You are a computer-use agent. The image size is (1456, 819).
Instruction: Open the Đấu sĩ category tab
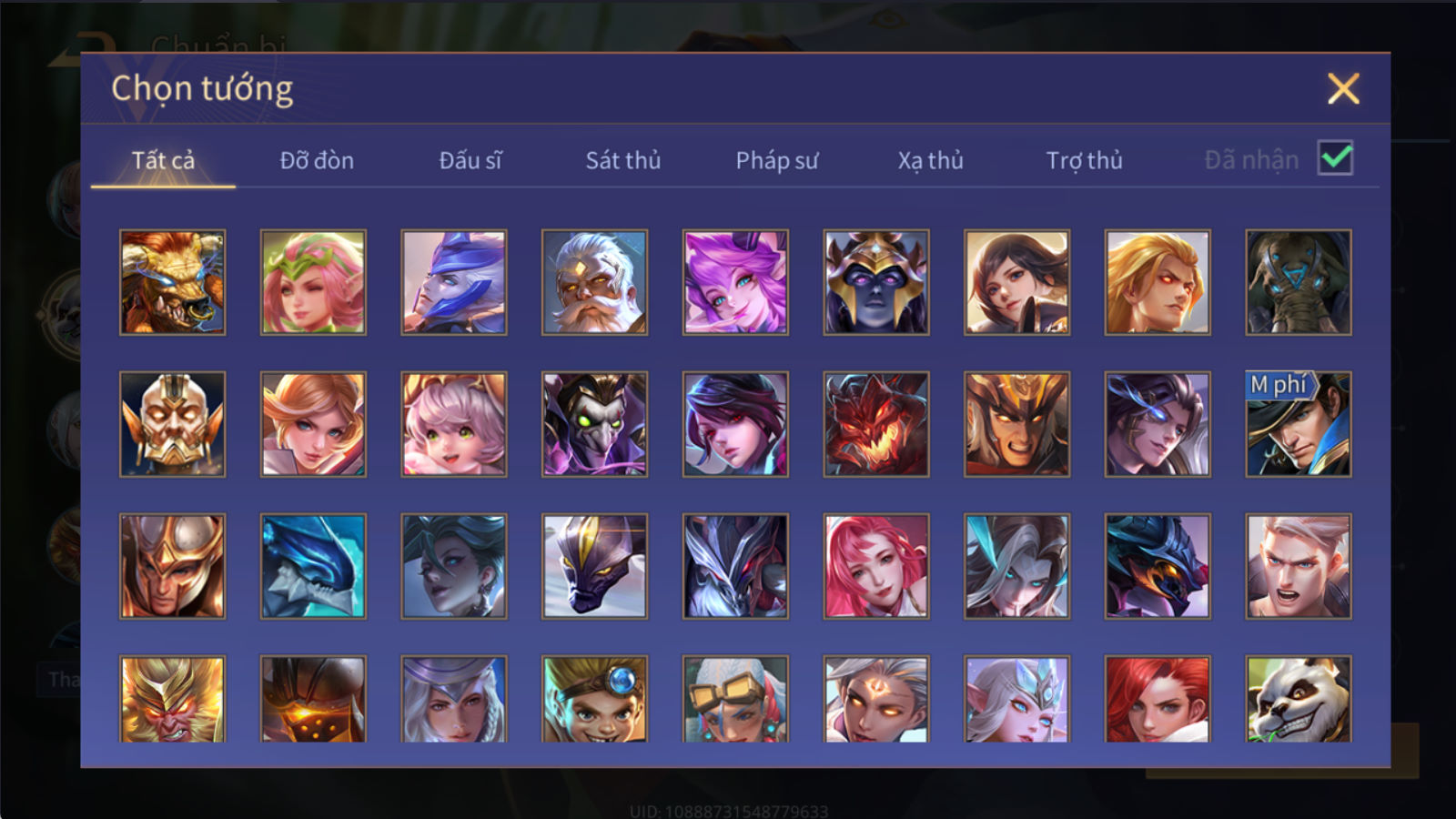point(470,160)
